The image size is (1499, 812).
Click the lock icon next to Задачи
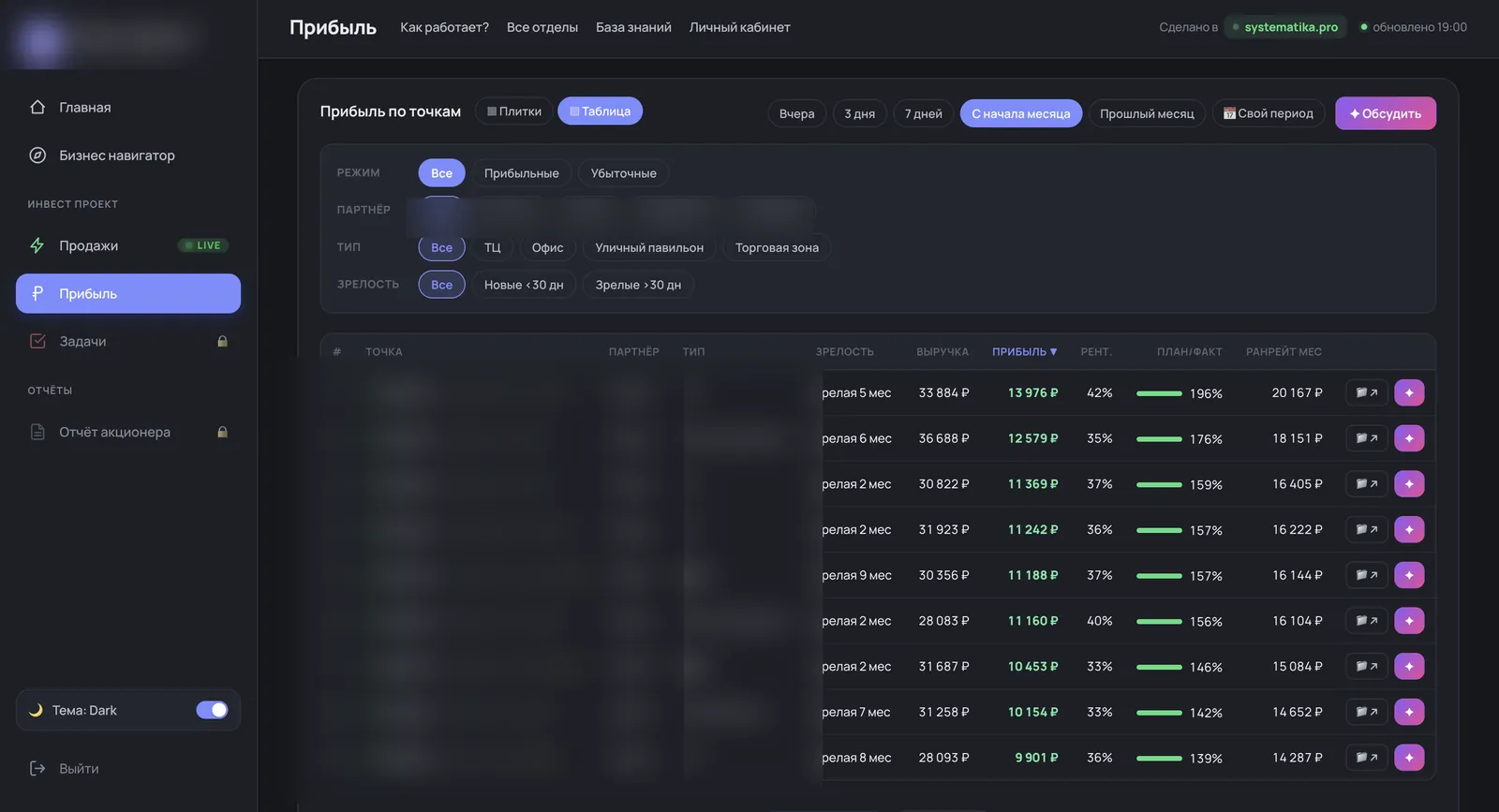[222, 341]
